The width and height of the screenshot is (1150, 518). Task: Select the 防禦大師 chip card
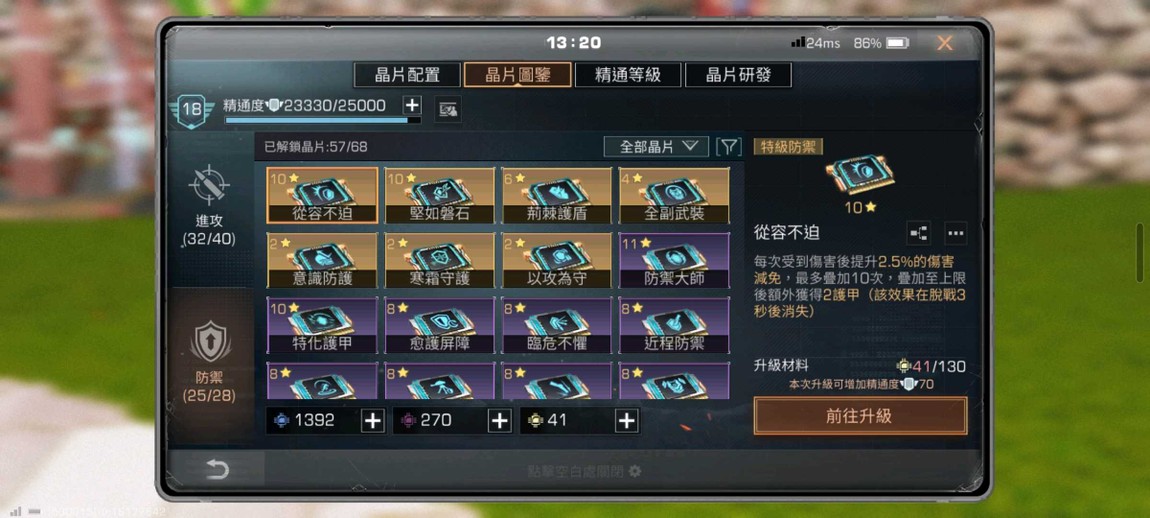pos(675,260)
